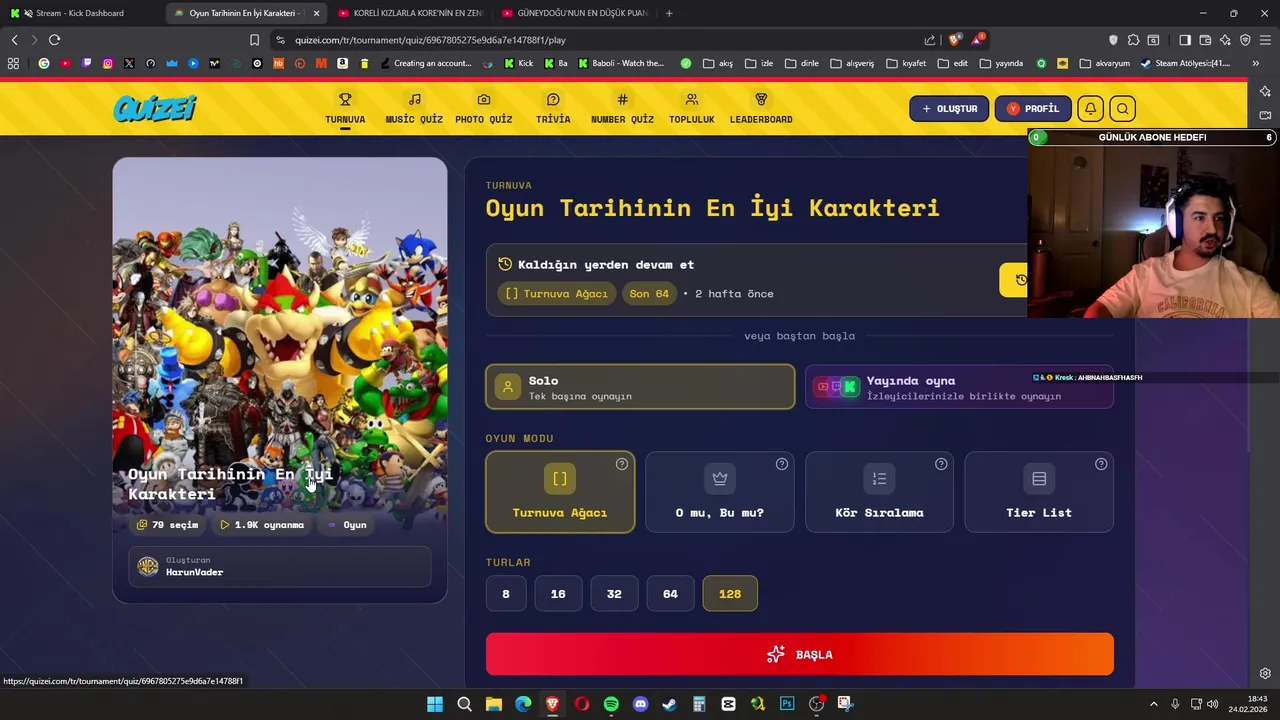Show help for Turnuva Ağacı mode
This screenshot has width=1280, height=720.
point(622,464)
